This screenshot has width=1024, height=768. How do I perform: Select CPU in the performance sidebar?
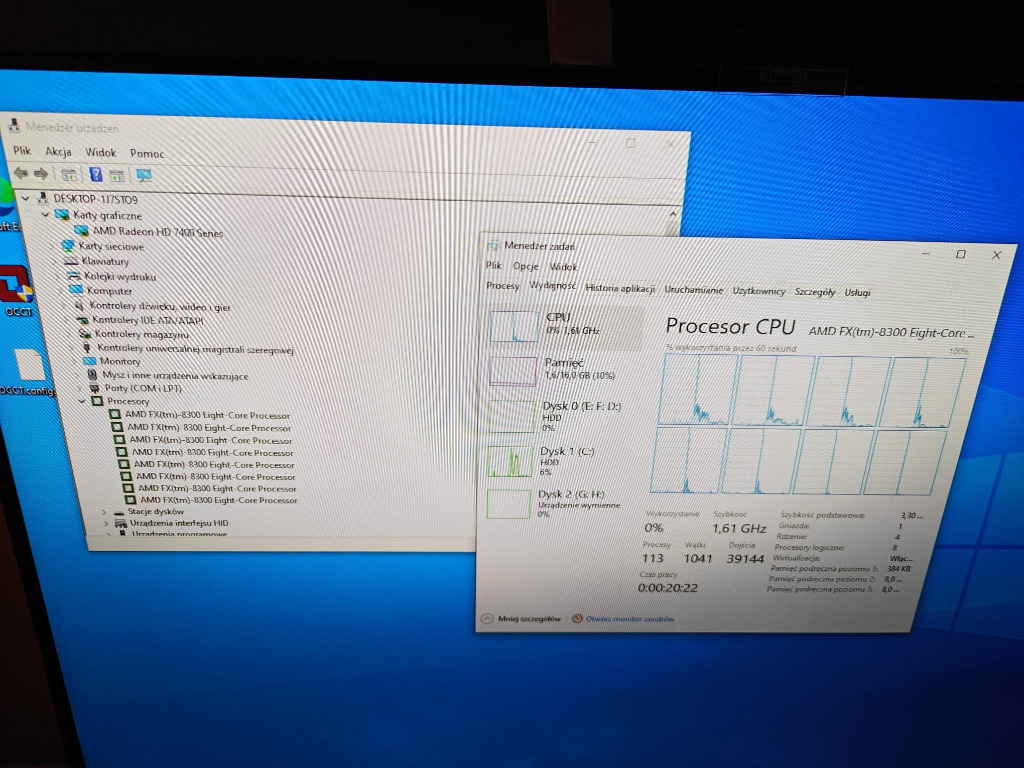click(x=565, y=327)
